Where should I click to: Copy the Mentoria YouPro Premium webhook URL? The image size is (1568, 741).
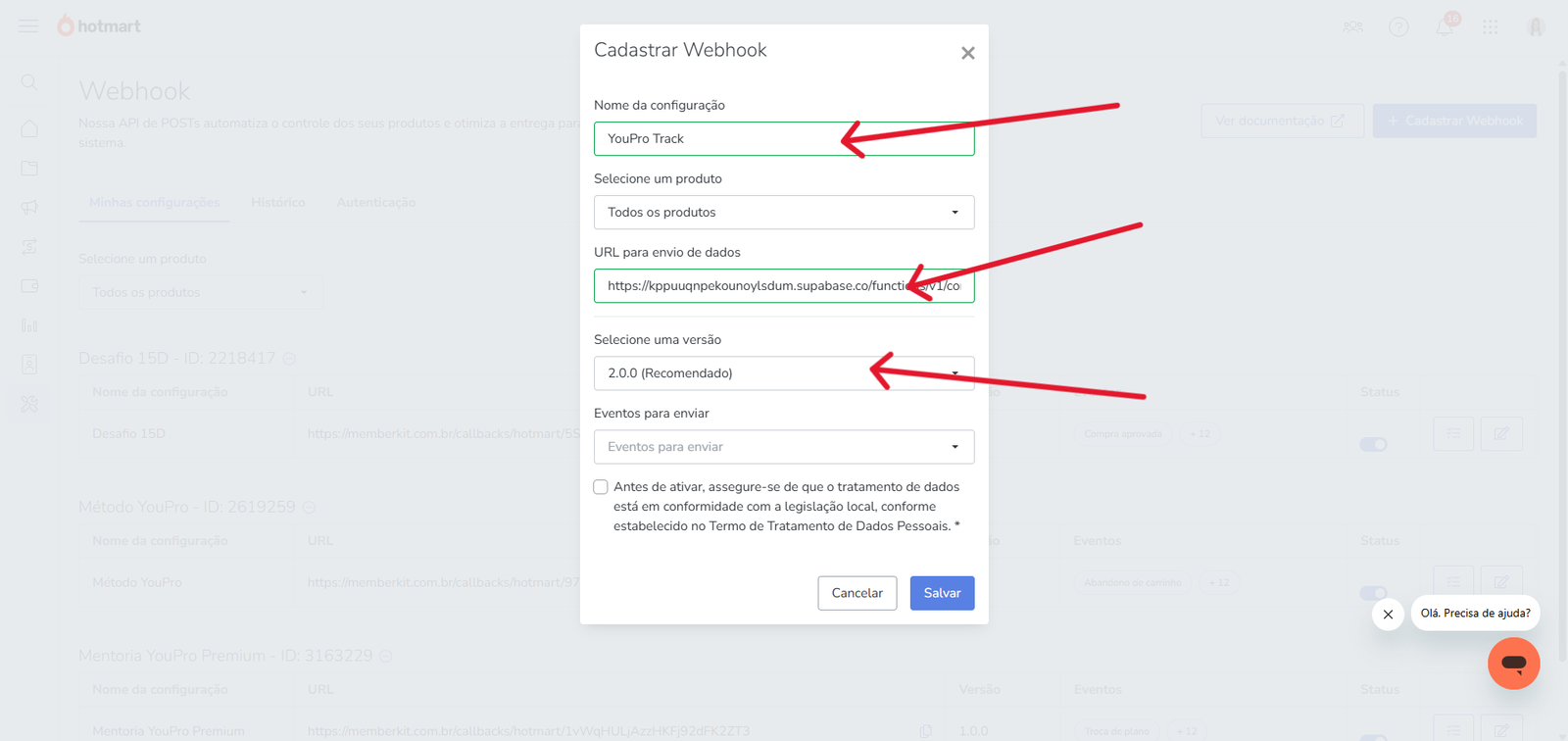[926, 731]
